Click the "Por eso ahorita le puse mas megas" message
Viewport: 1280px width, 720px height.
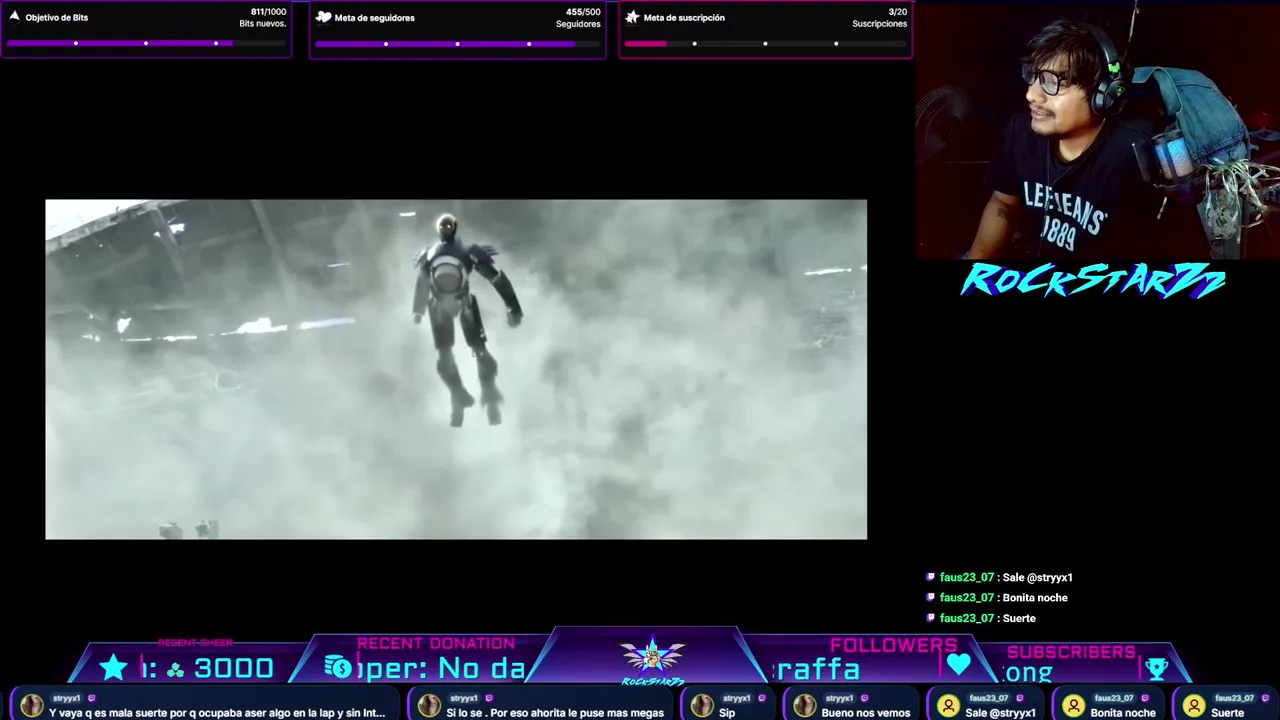tap(555, 713)
